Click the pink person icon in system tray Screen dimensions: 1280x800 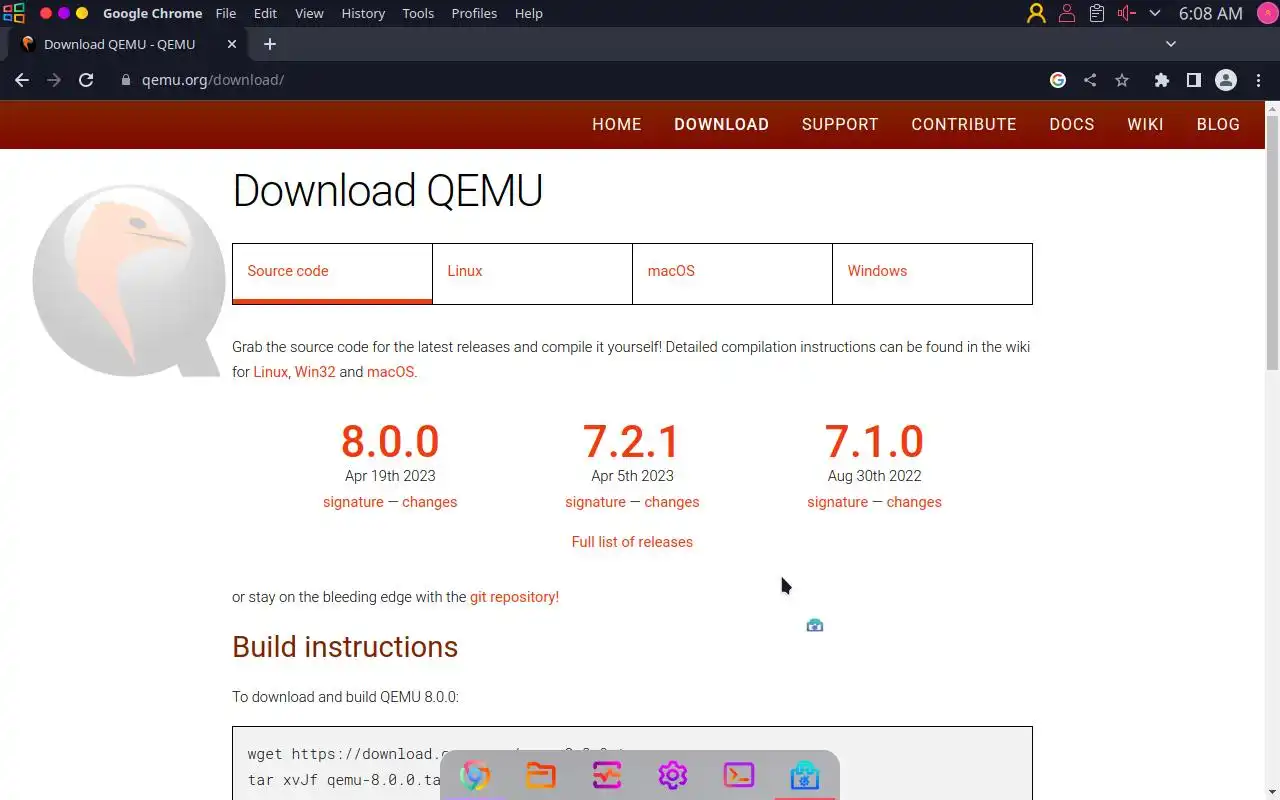pyautogui.click(x=1067, y=13)
